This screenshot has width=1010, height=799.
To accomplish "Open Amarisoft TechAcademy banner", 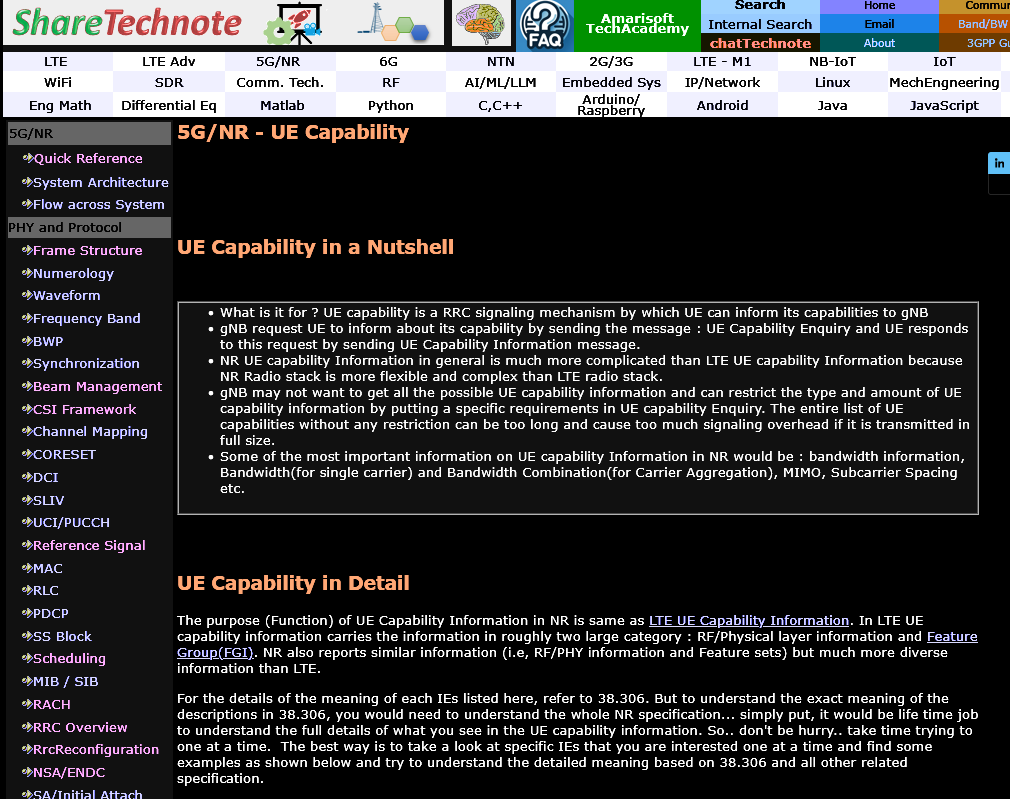I will tap(637, 24).
